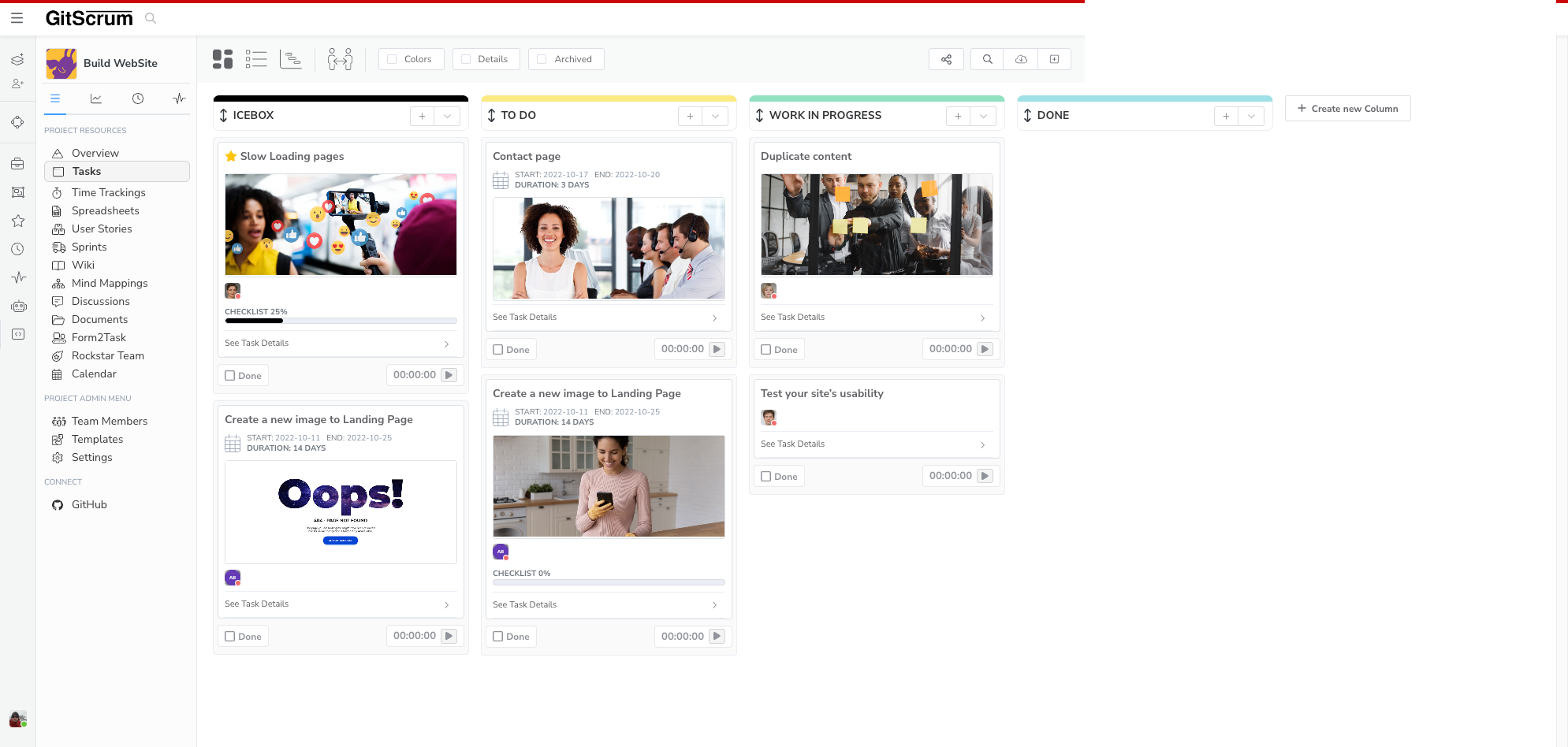Screen dimensions: 1568x747
Task: Open task search with the magnifier icon
Action: pos(986,58)
